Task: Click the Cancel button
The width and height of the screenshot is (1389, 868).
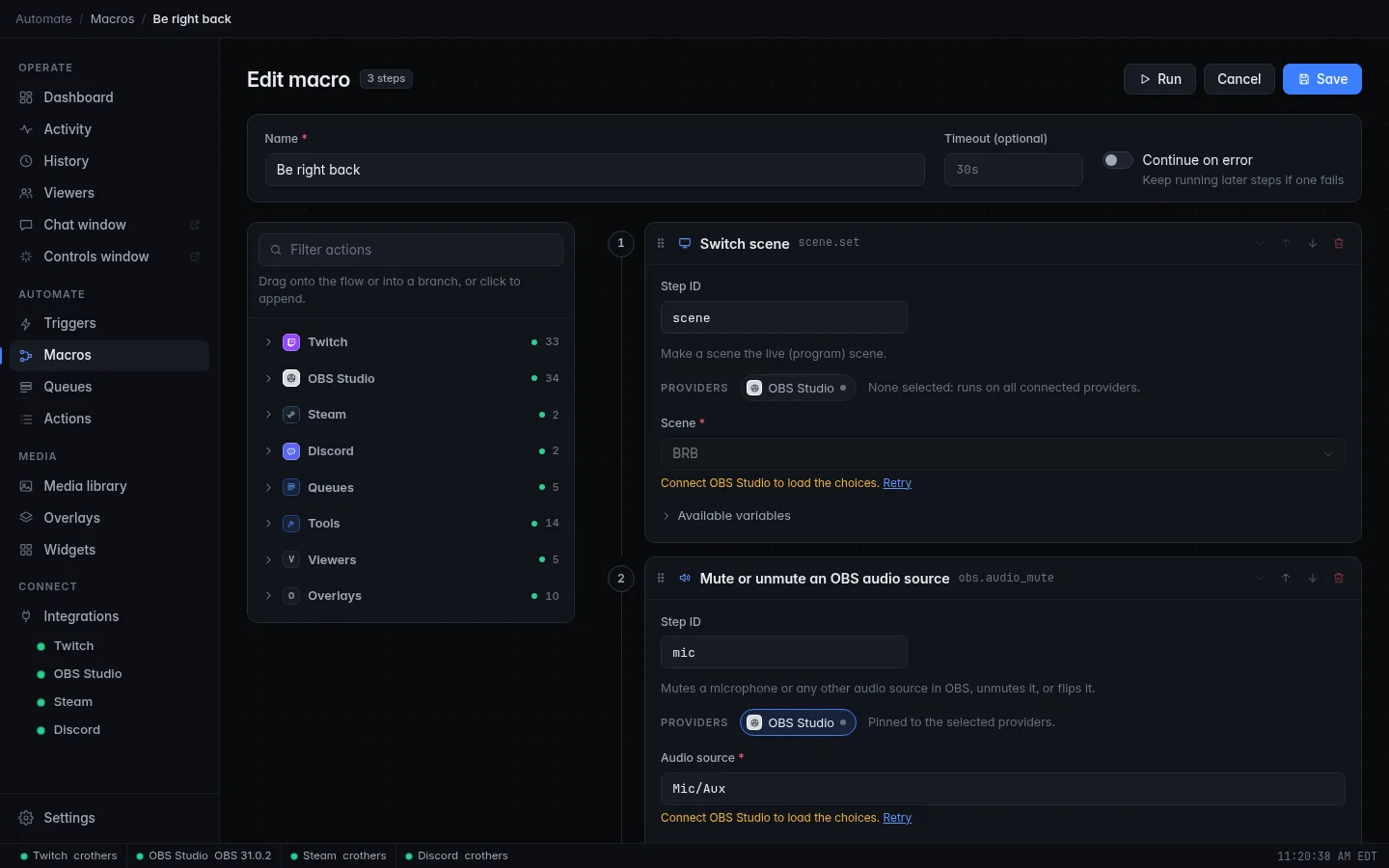Action: click(x=1239, y=79)
